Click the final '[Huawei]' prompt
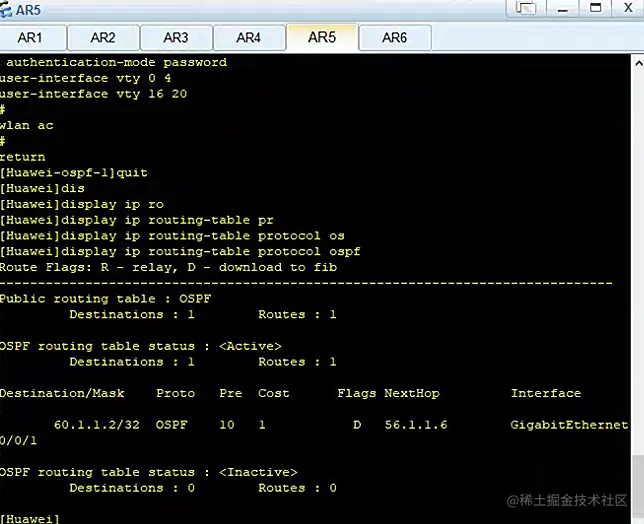Viewport: 644px width, 524px height. pyautogui.click(x=30, y=519)
